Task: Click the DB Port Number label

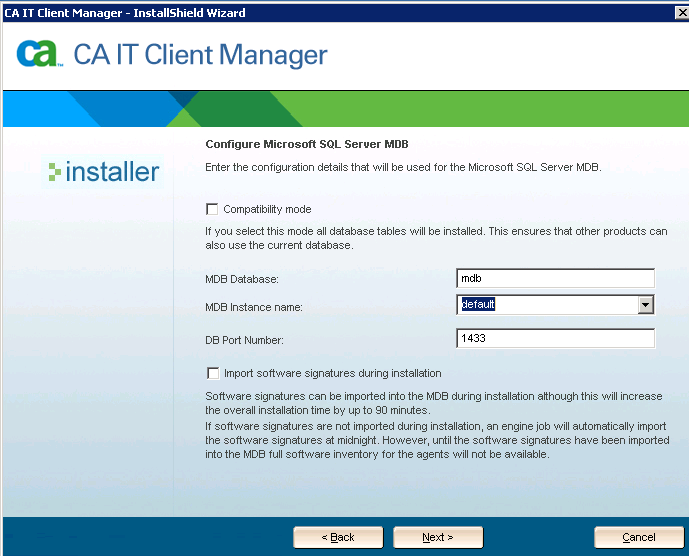Action: coord(244,340)
